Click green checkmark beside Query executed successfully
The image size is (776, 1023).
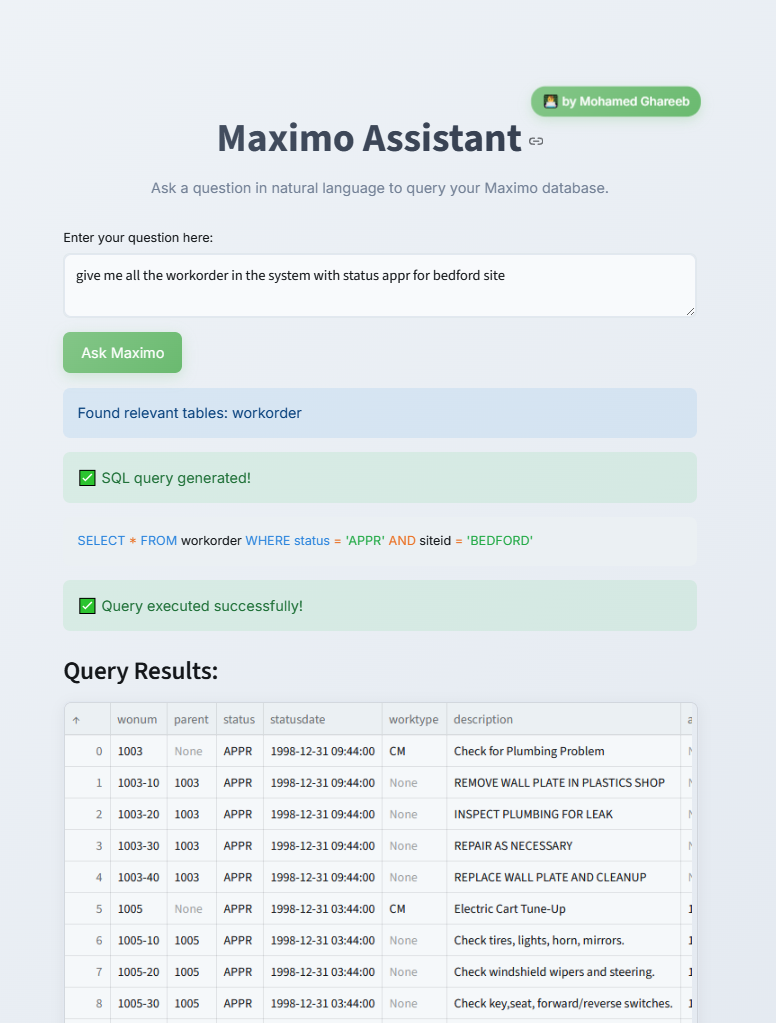87,606
